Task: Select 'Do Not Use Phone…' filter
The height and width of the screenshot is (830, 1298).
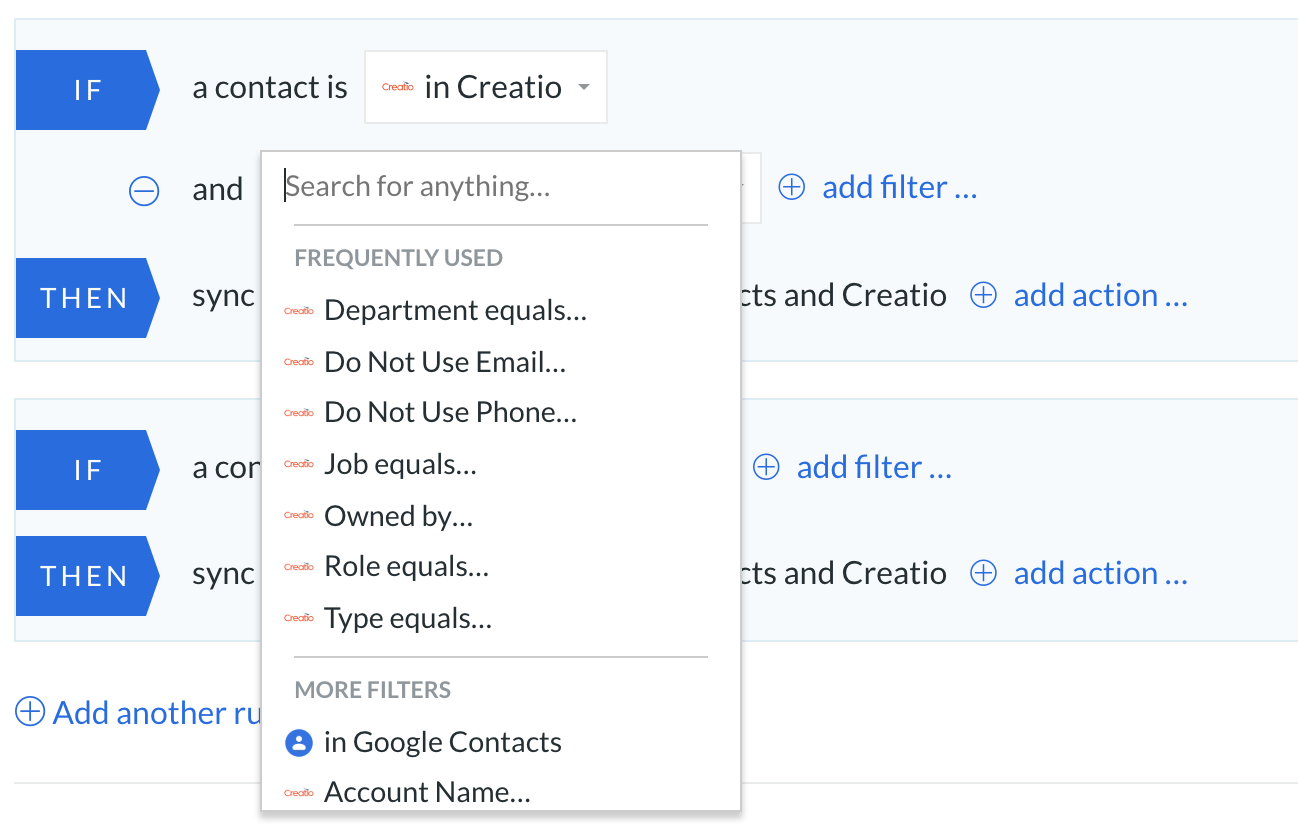Action: [x=450, y=412]
